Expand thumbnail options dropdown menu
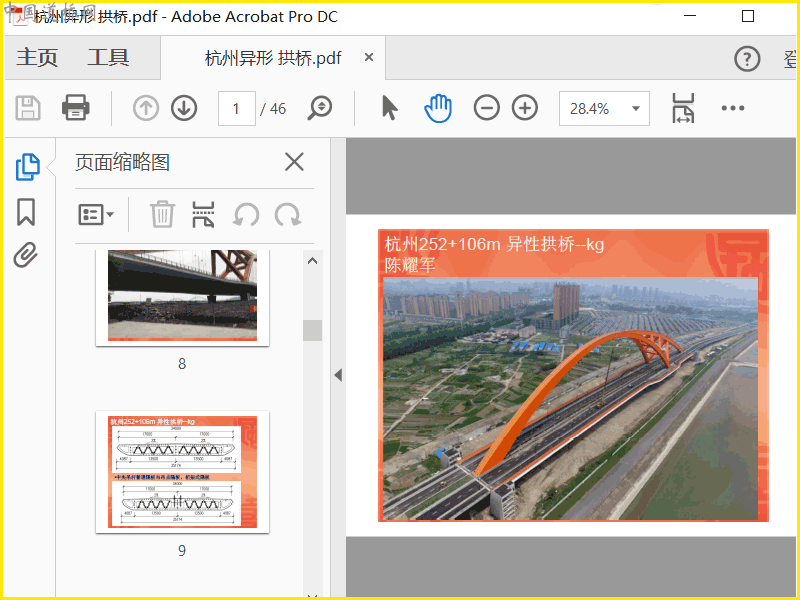The height and width of the screenshot is (600, 800). [x=97, y=214]
